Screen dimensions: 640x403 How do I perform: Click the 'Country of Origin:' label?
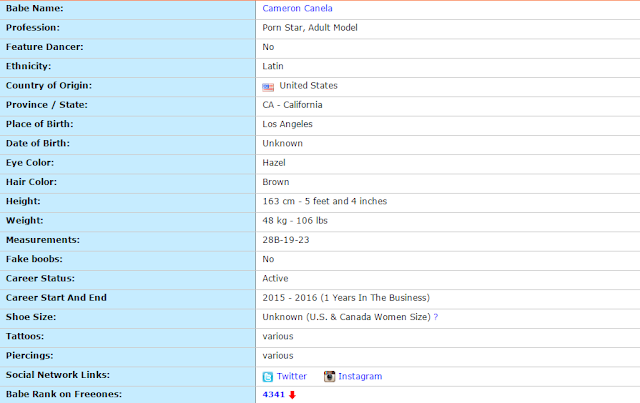tap(49, 85)
